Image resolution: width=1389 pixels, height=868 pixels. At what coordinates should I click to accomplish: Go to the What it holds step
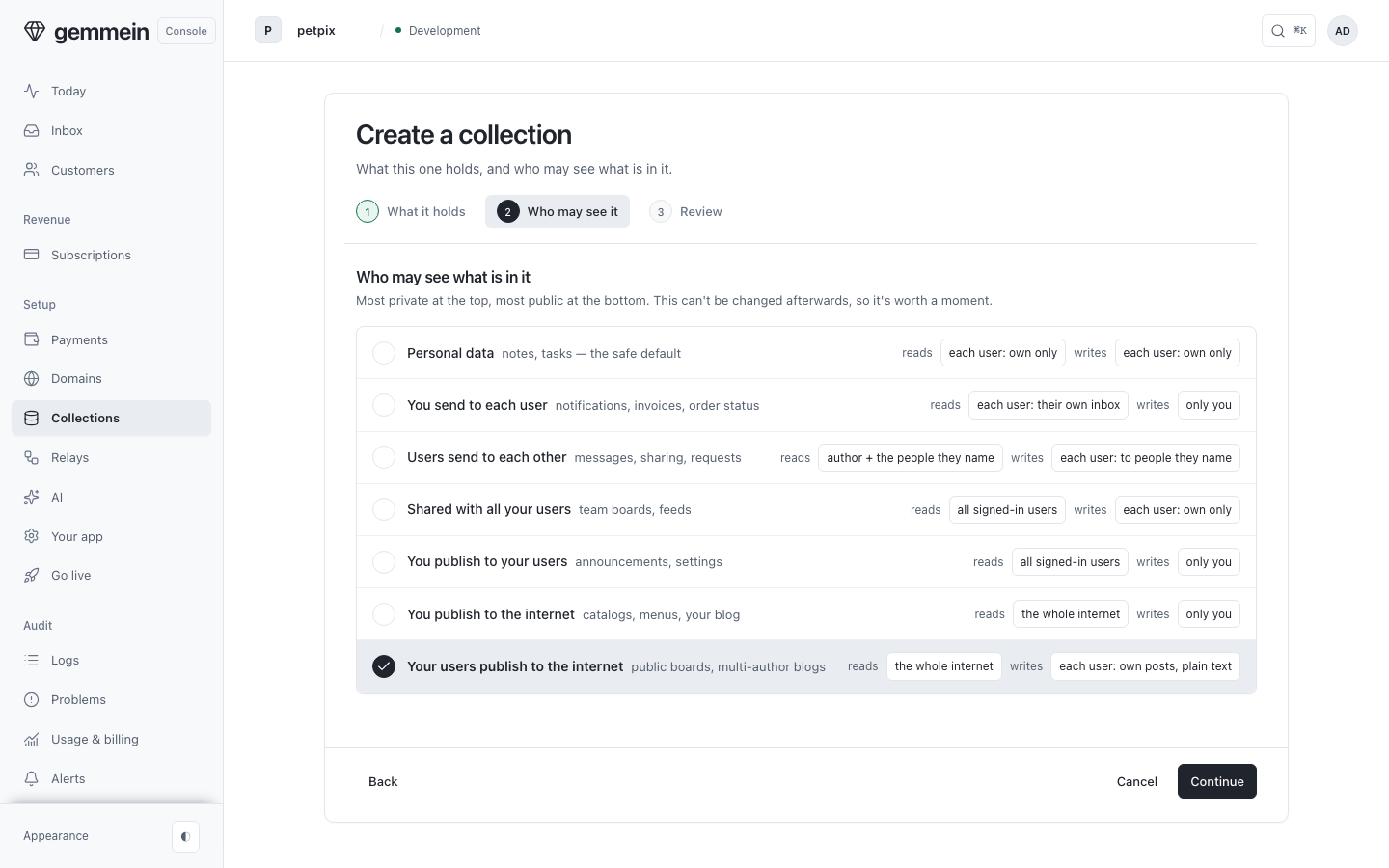411,211
